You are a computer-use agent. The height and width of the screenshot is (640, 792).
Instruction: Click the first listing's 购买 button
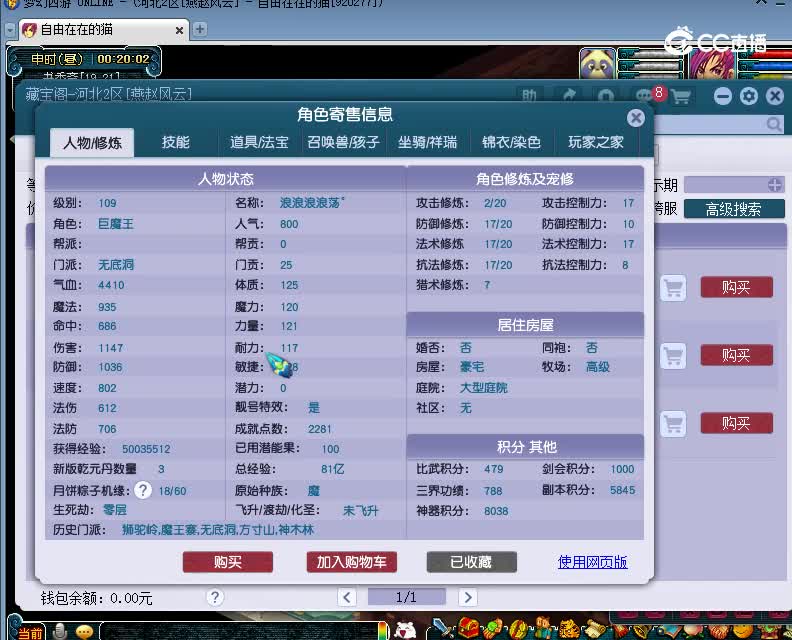[x=736, y=287]
